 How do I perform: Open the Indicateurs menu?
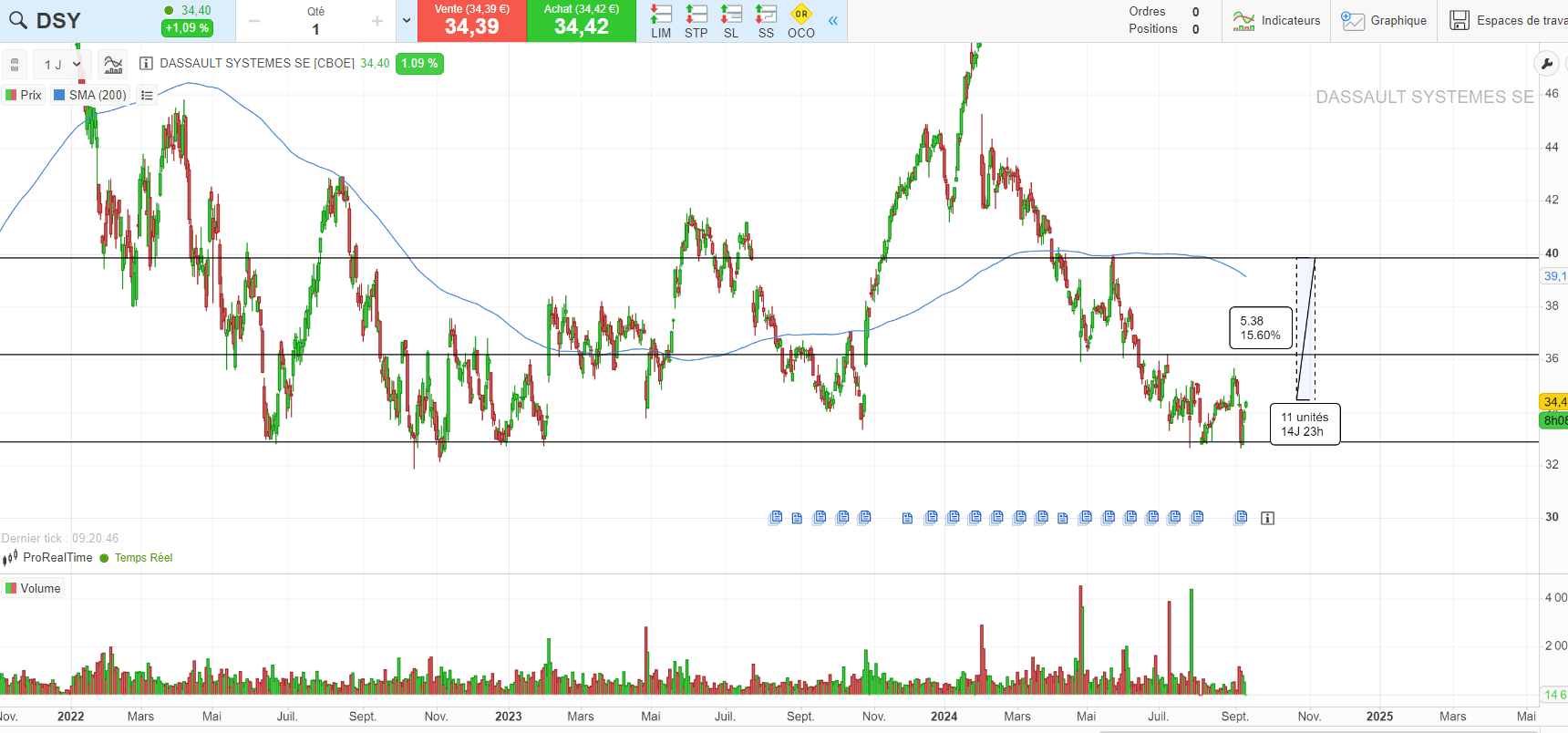click(x=1276, y=20)
